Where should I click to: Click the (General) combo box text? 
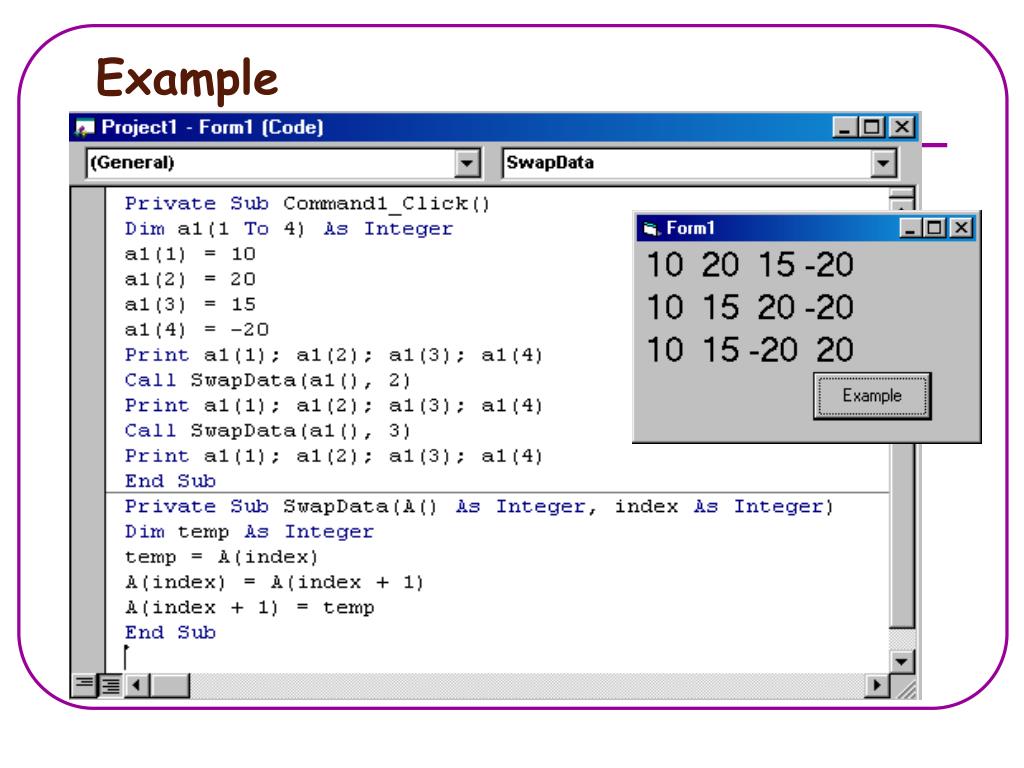pos(133,163)
